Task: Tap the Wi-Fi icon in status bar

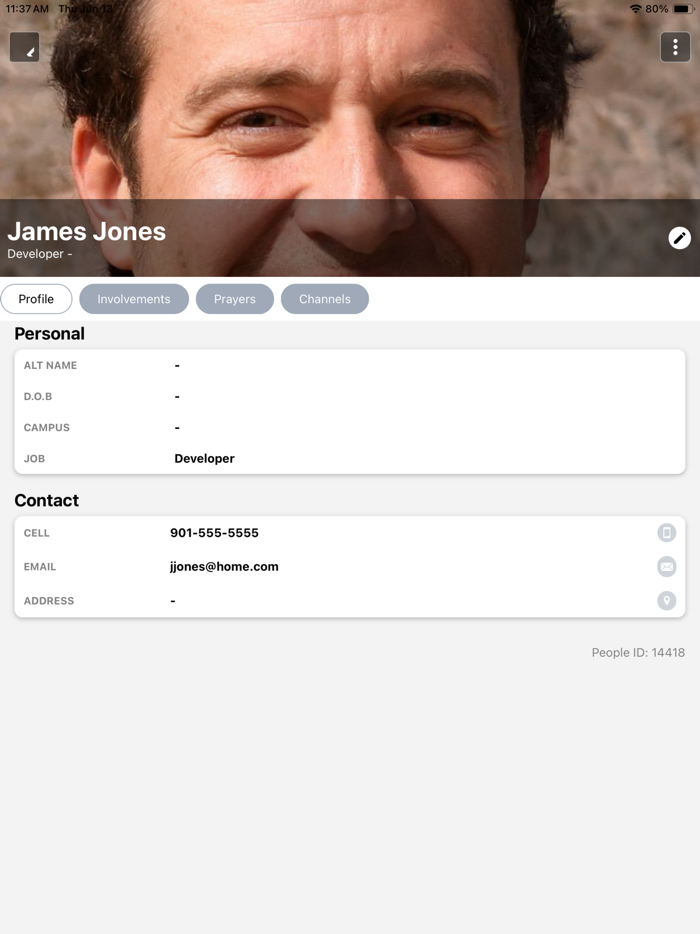Action: [636, 9]
